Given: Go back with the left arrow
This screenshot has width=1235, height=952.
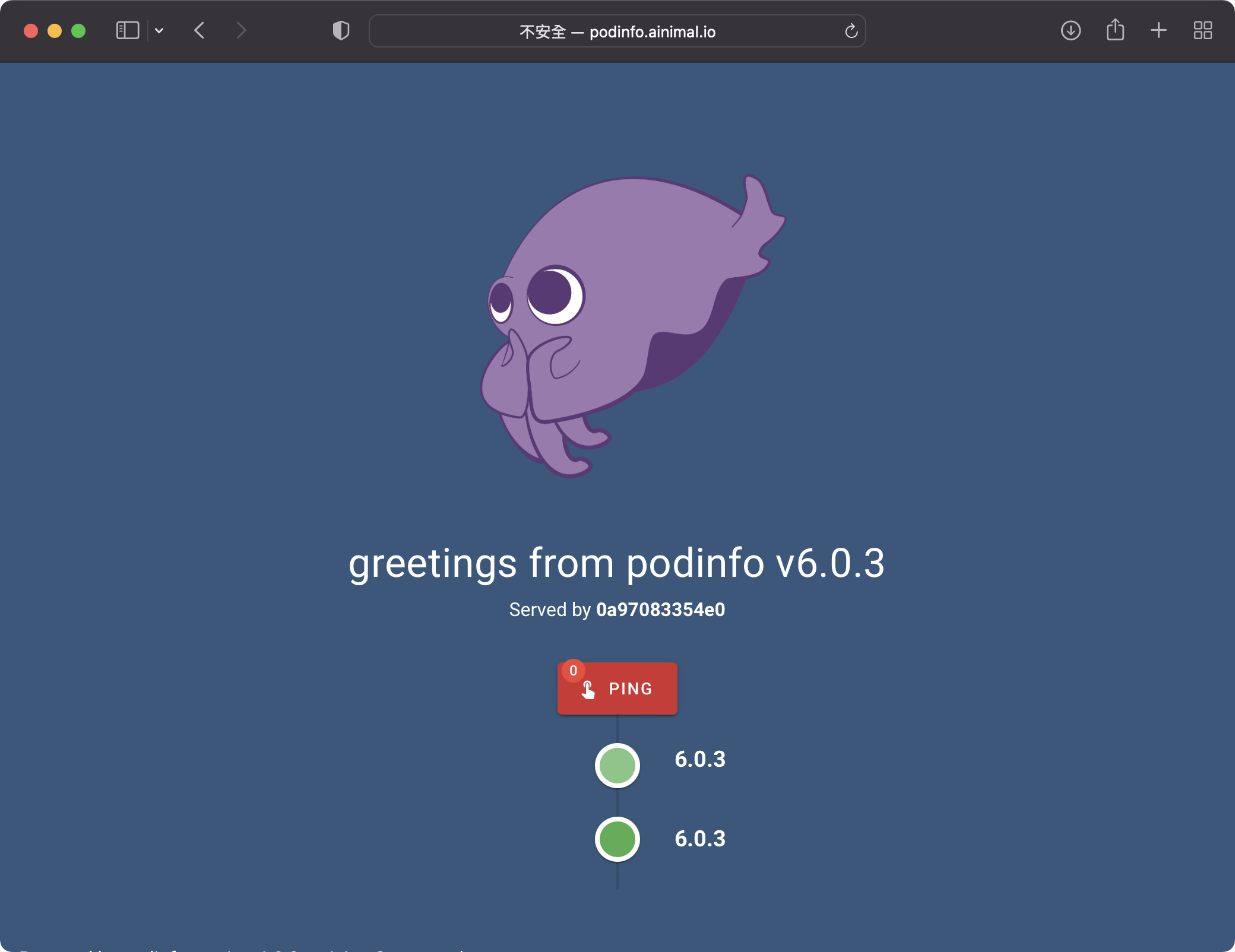Looking at the screenshot, I should tap(199, 30).
